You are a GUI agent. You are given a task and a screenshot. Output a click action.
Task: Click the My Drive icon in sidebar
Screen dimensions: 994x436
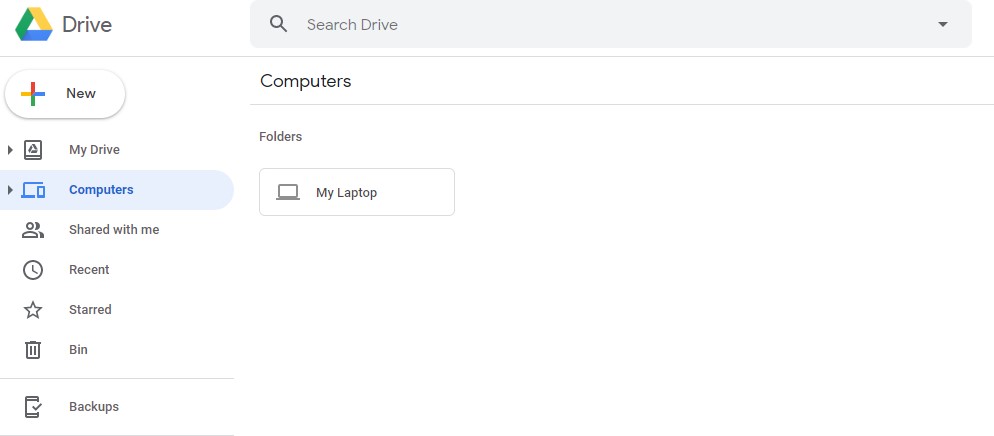[33, 150]
